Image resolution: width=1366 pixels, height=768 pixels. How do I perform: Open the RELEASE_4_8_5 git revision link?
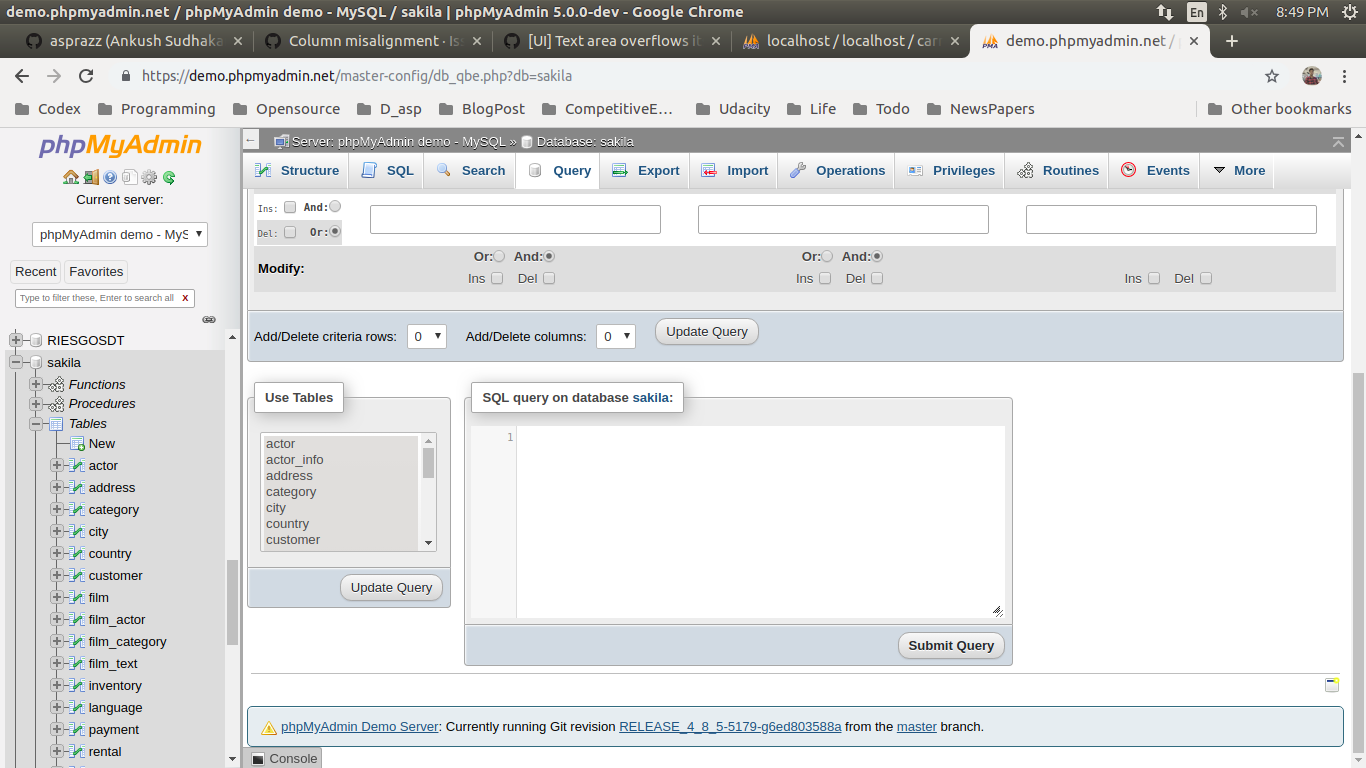[730, 727]
